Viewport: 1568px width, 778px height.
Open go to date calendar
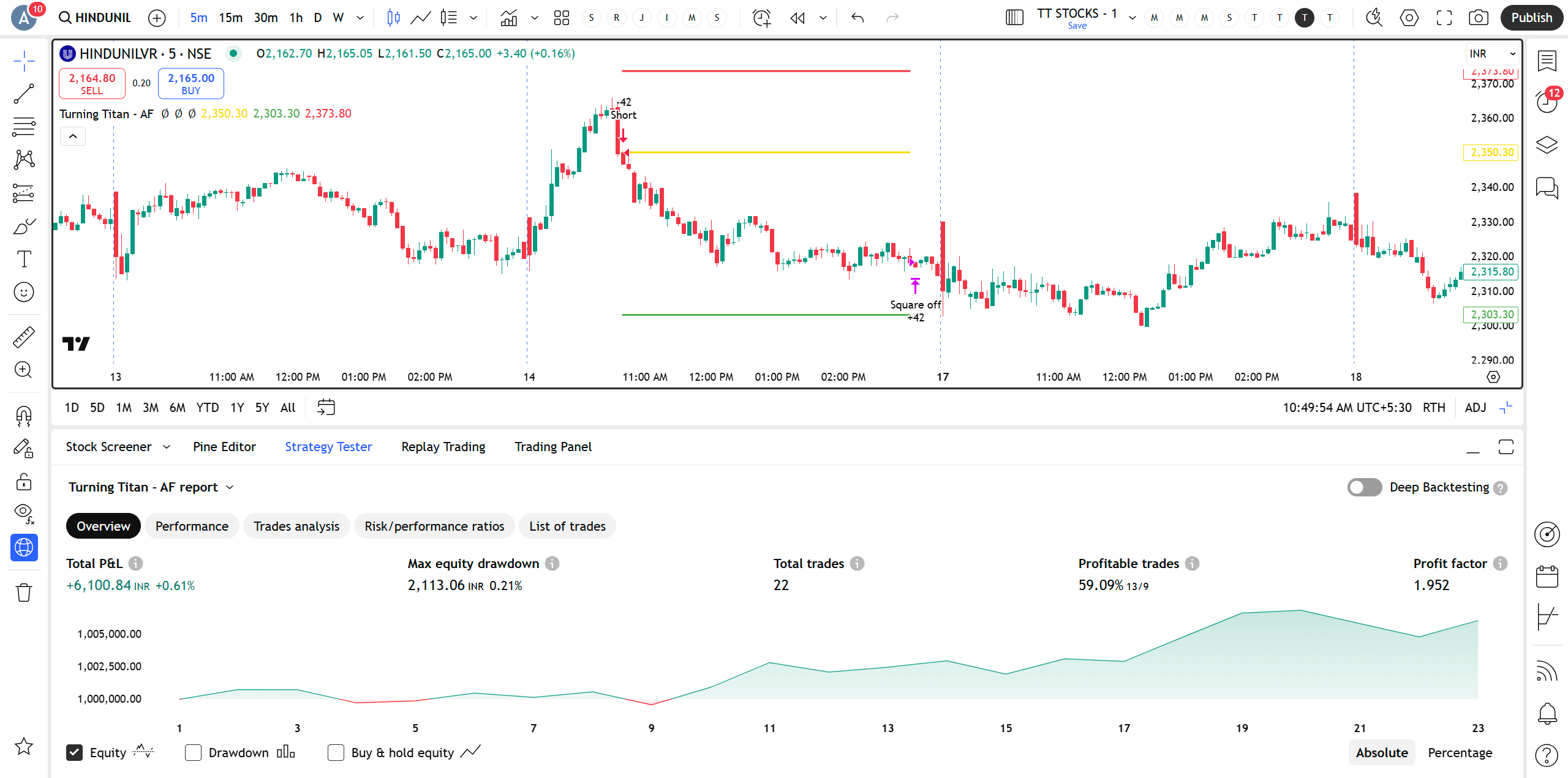click(x=326, y=408)
